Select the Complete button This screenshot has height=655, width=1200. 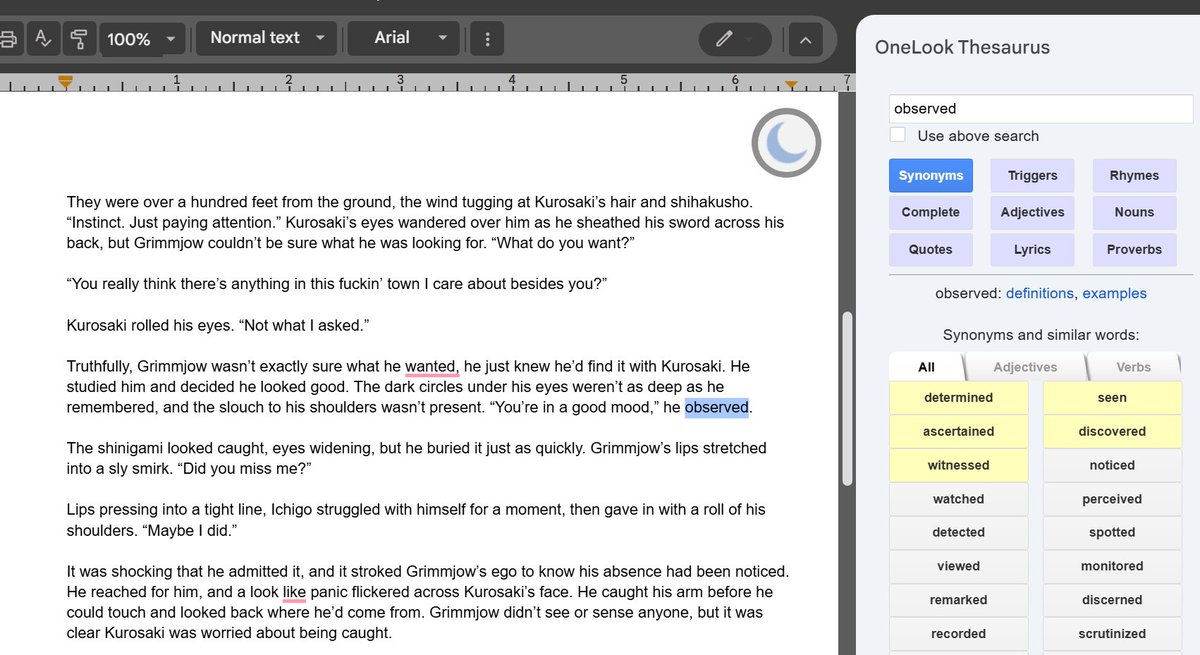pyautogui.click(x=931, y=213)
